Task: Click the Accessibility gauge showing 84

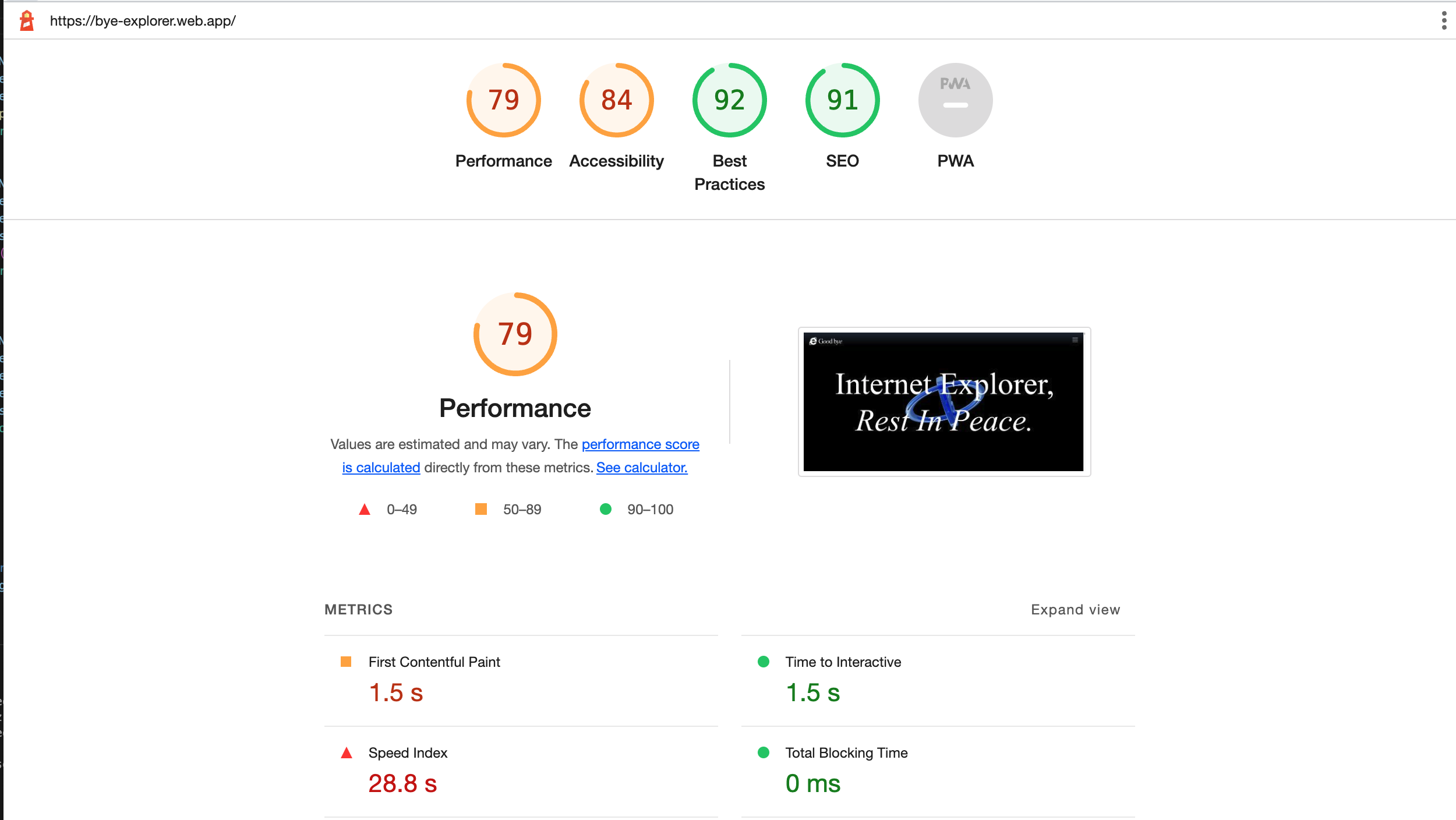Action: coord(616,100)
